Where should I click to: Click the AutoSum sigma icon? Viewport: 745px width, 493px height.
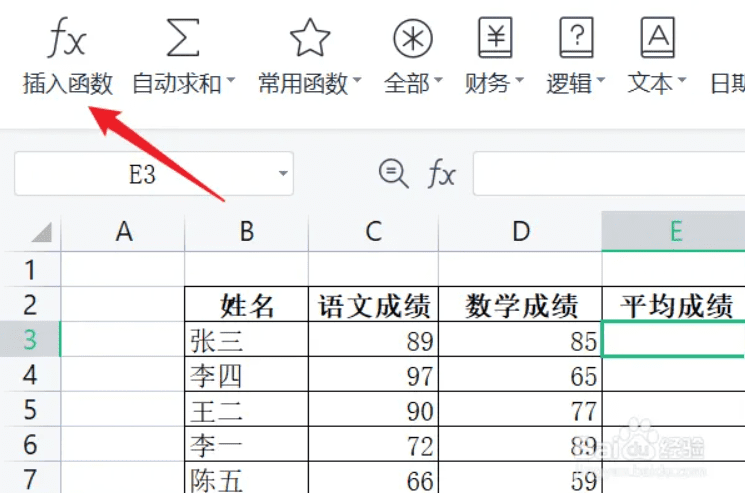tap(183, 39)
